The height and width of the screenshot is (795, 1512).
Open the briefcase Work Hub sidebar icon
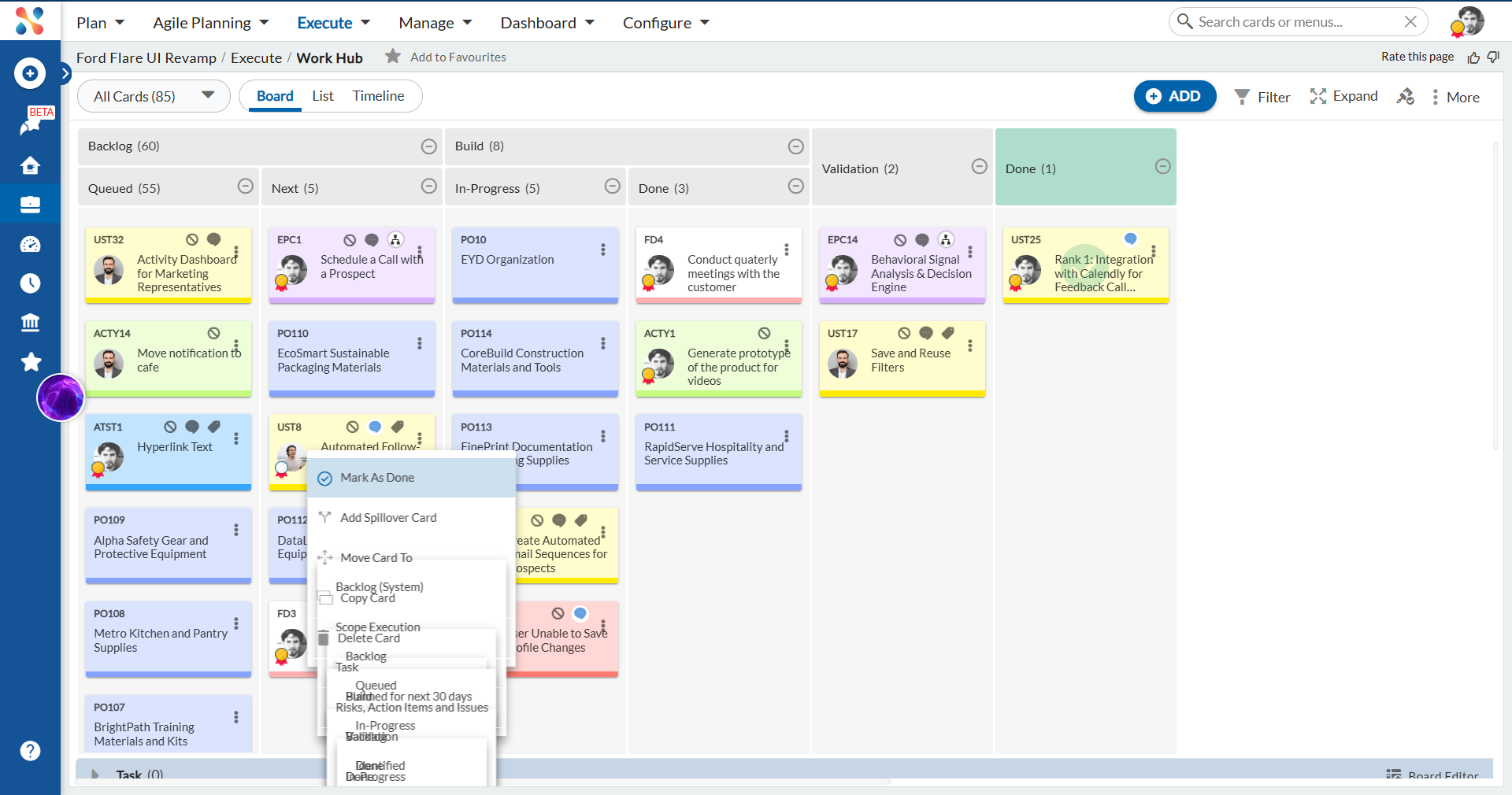[30, 205]
